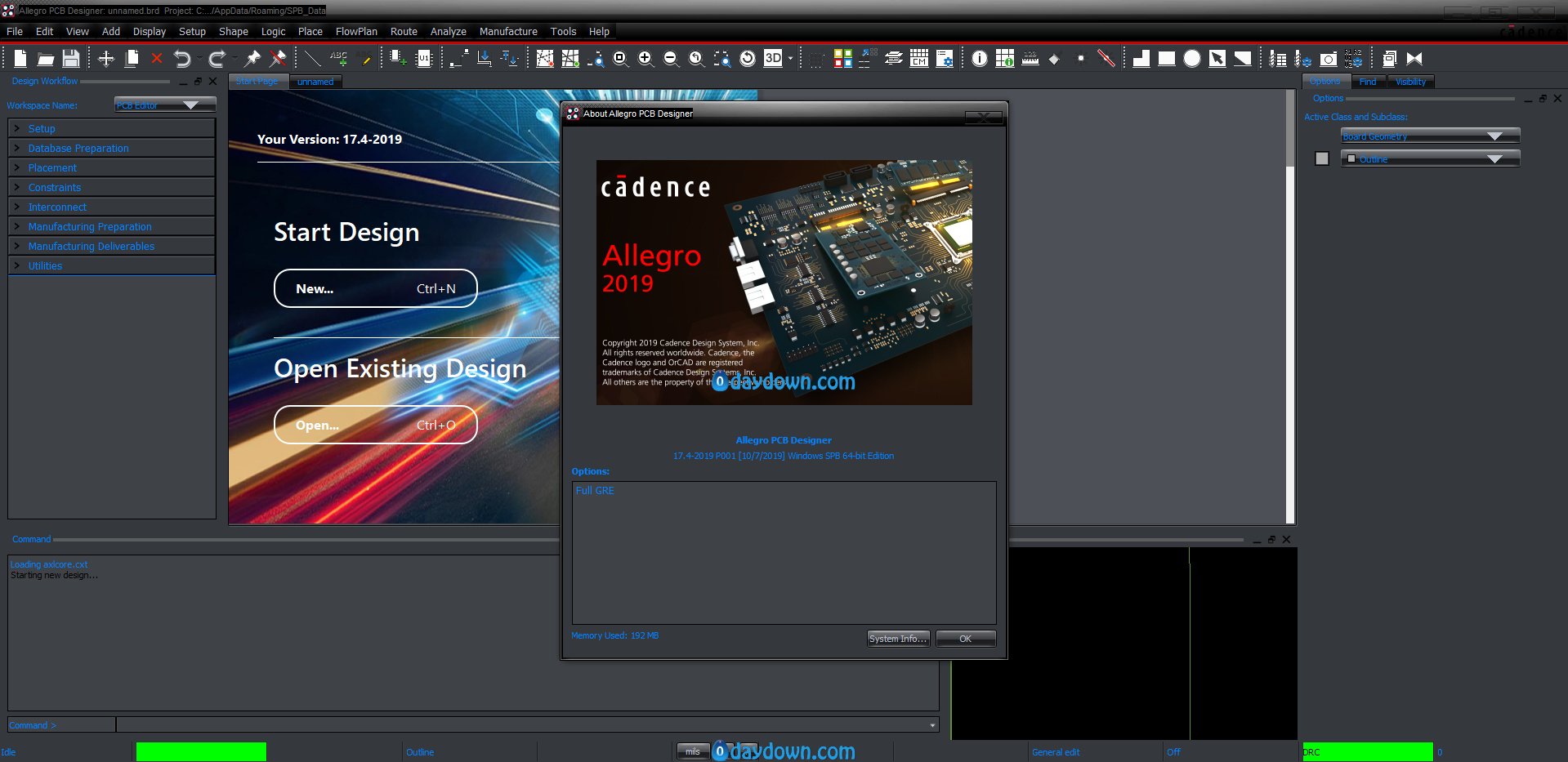Click the Zoom Out magnifier icon
This screenshot has height=762, width=1568.
click(x=671, y=58)
